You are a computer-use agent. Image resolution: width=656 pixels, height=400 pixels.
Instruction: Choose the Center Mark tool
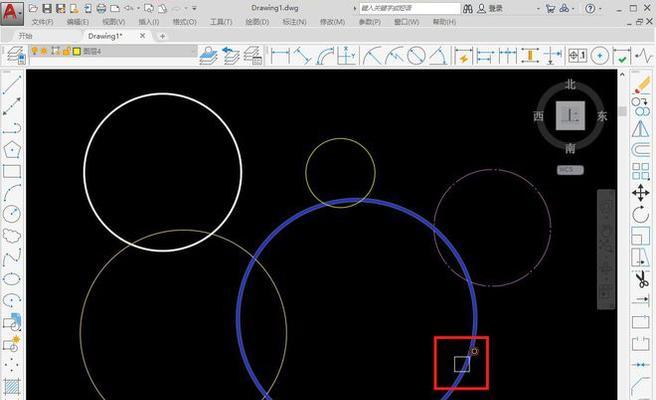click(600, 56)
